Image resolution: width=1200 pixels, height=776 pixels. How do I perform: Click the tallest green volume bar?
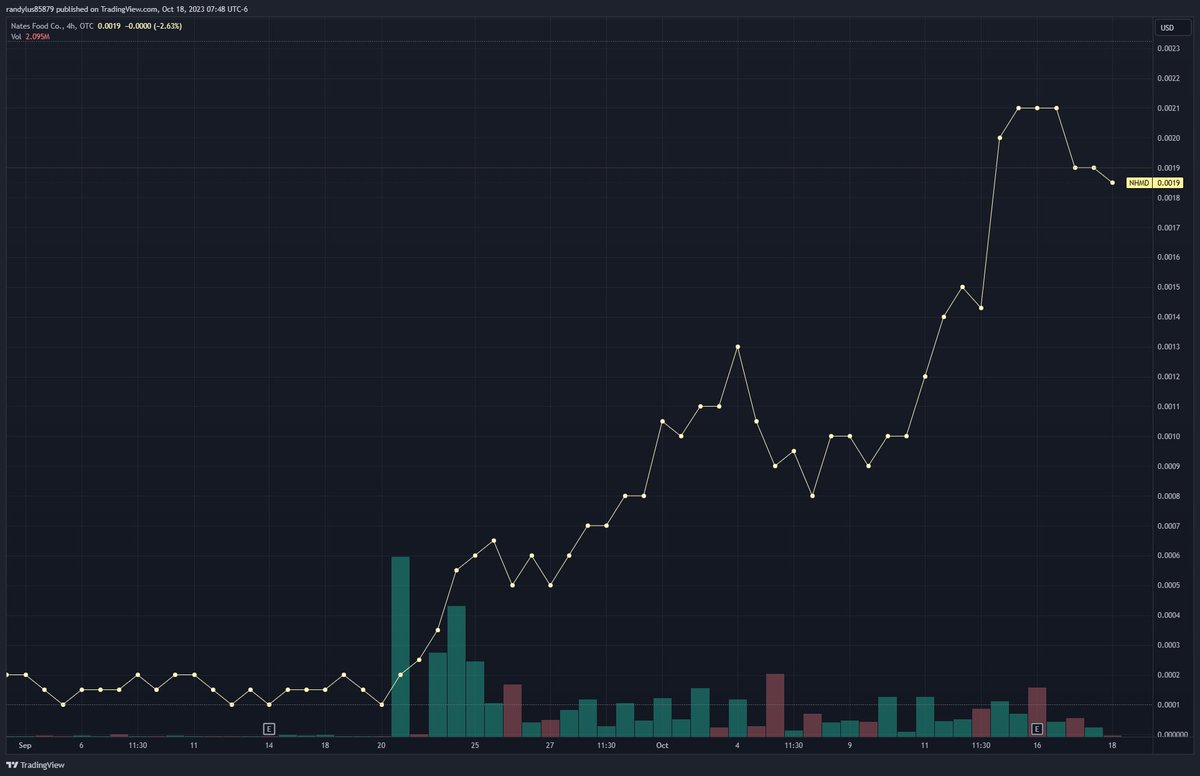pyautogui.click(x=400, y=646)
